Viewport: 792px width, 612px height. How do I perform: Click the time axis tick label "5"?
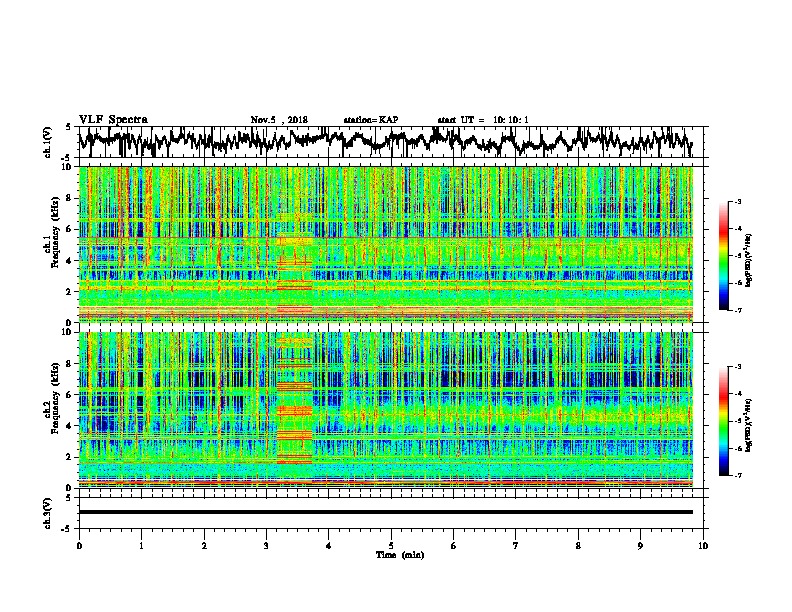coord(391,546)
